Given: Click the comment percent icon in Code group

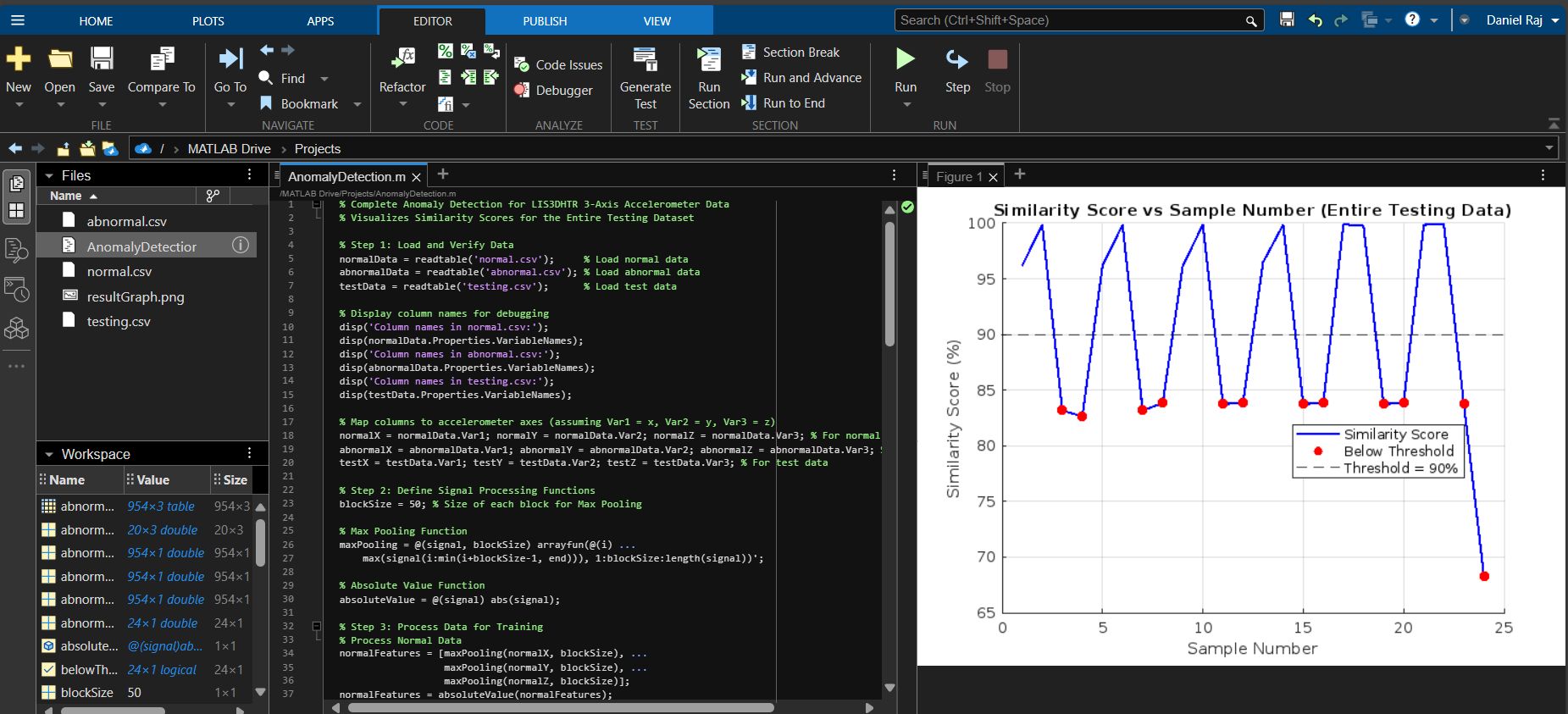Looking at the screenshot, I should (x=446, y=52).
